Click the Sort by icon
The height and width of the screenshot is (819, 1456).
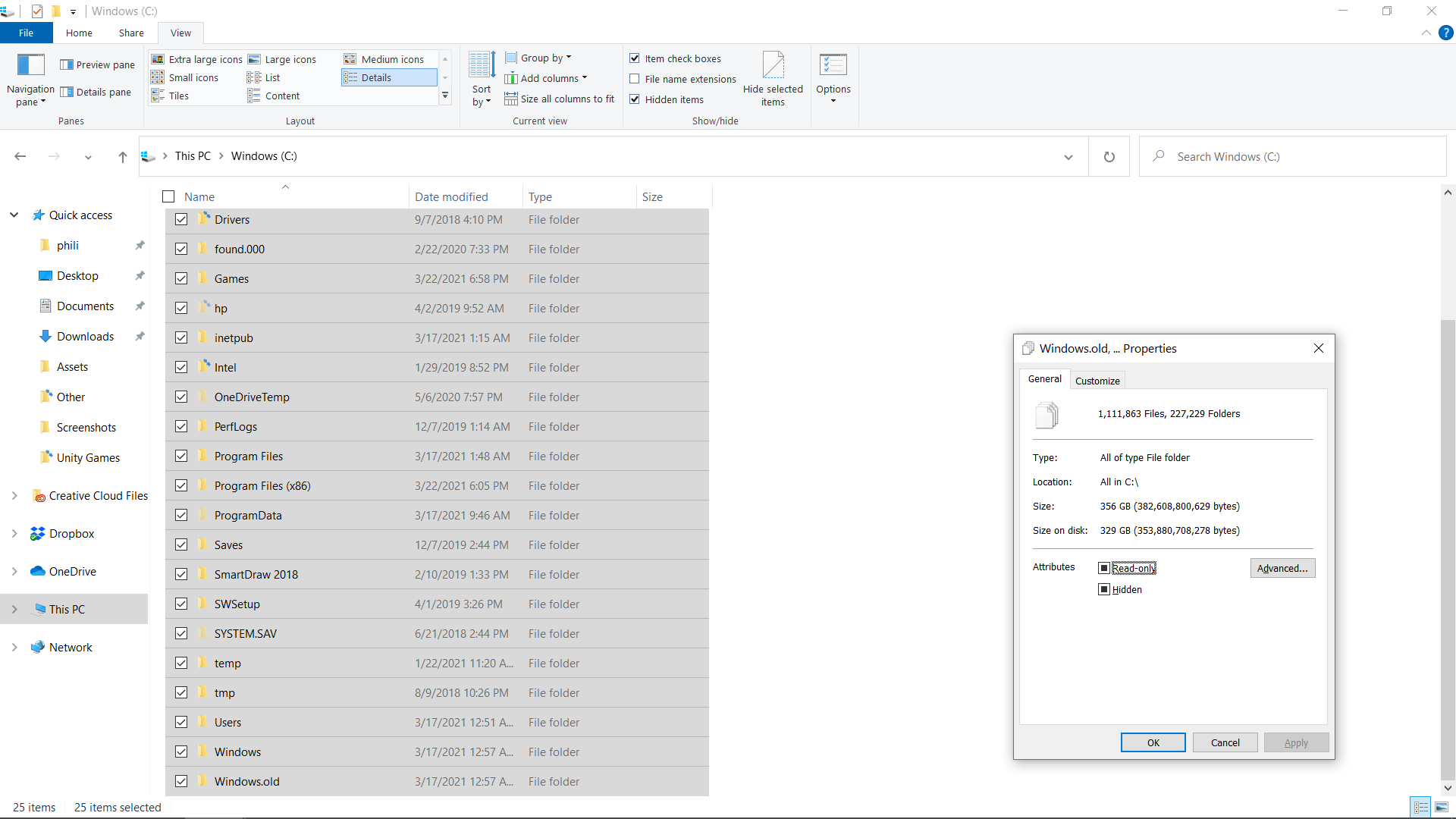coord(482,65)
